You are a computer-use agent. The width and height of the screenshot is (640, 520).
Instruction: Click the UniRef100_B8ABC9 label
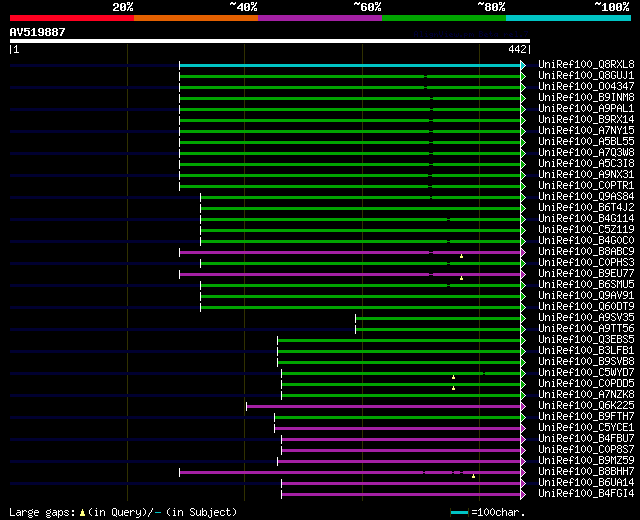[x=586, y=252]
